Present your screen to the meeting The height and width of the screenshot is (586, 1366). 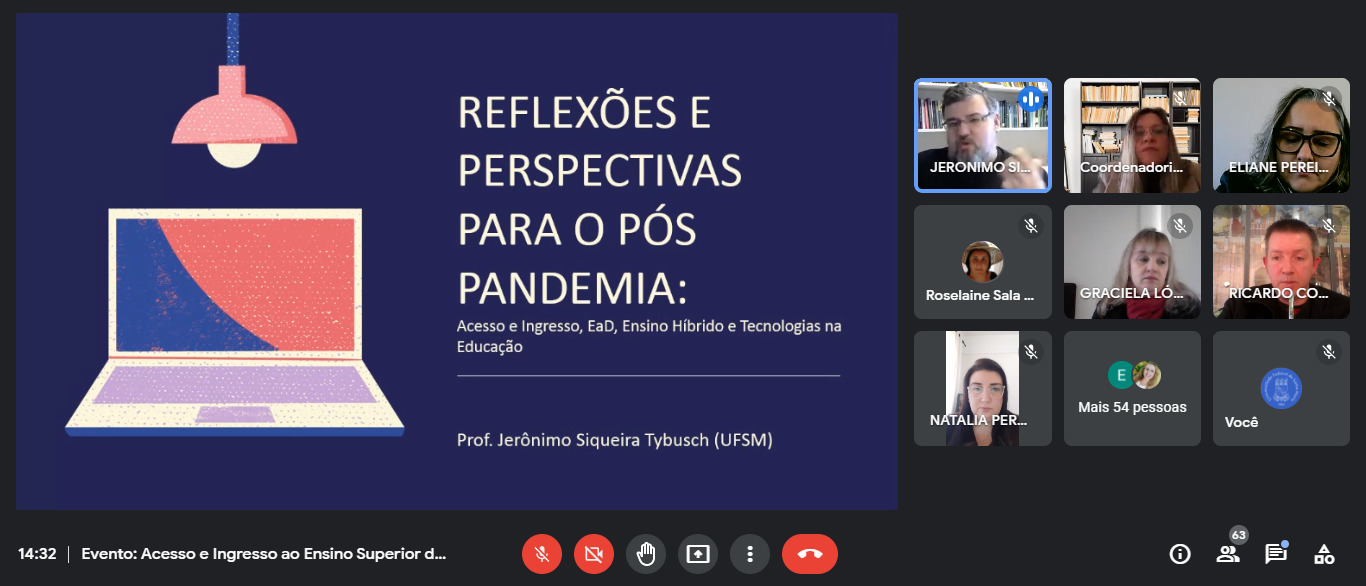(x=698, y=553)
